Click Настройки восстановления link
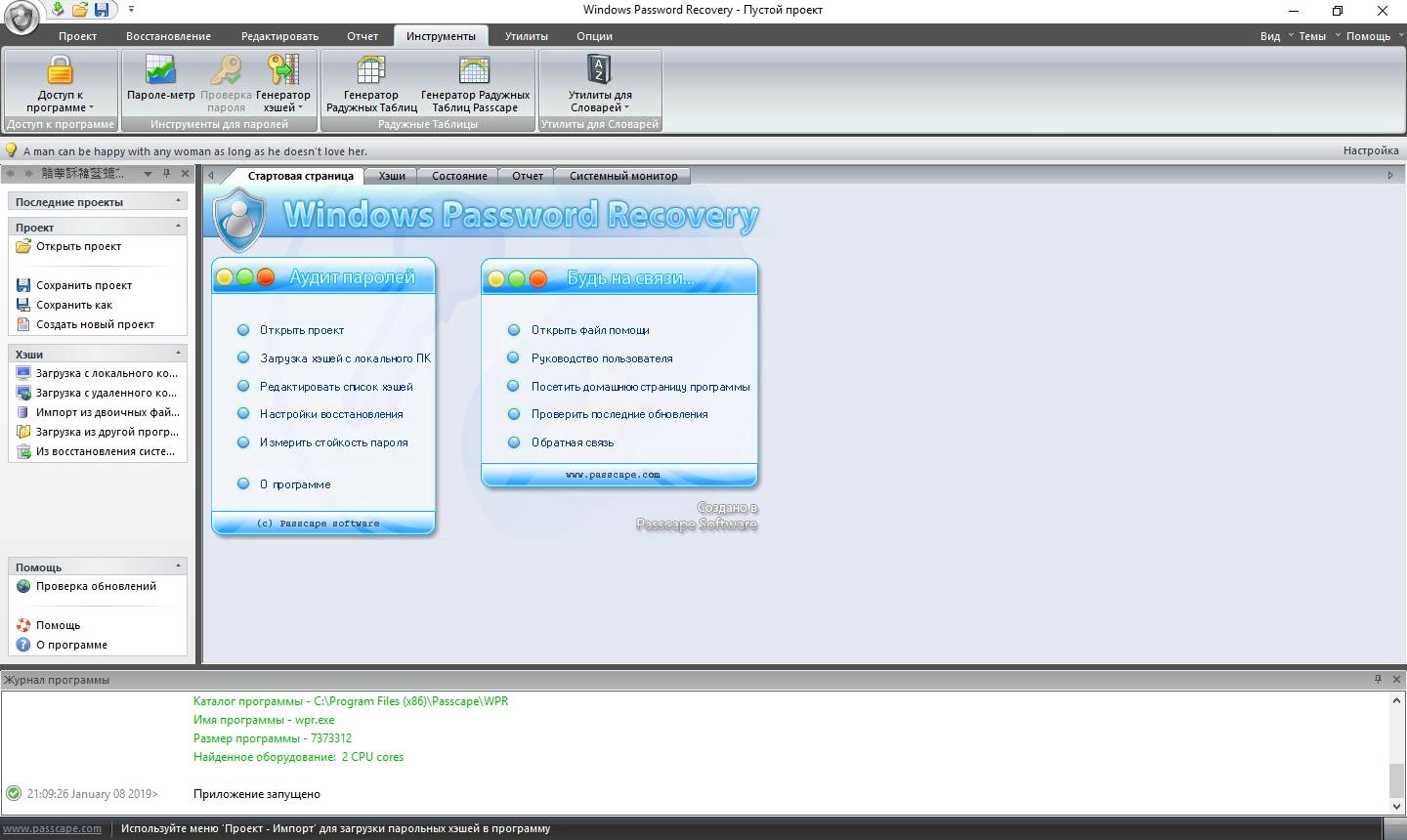Image resolution: width=1407 pixels, height=840 pixels. [x=331, y=414]
